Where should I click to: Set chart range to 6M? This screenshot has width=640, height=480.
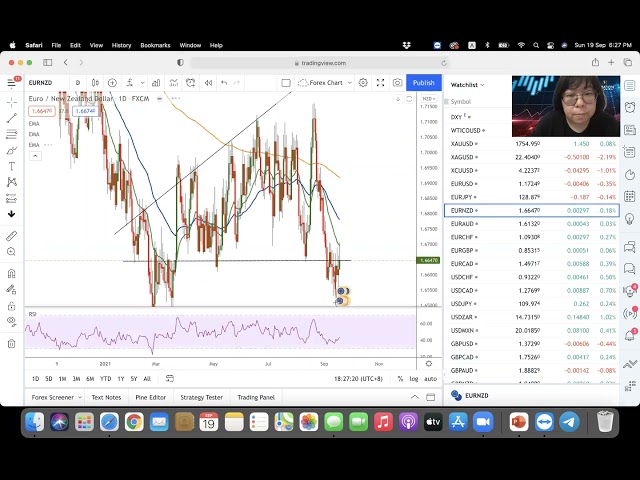[90, 379]
